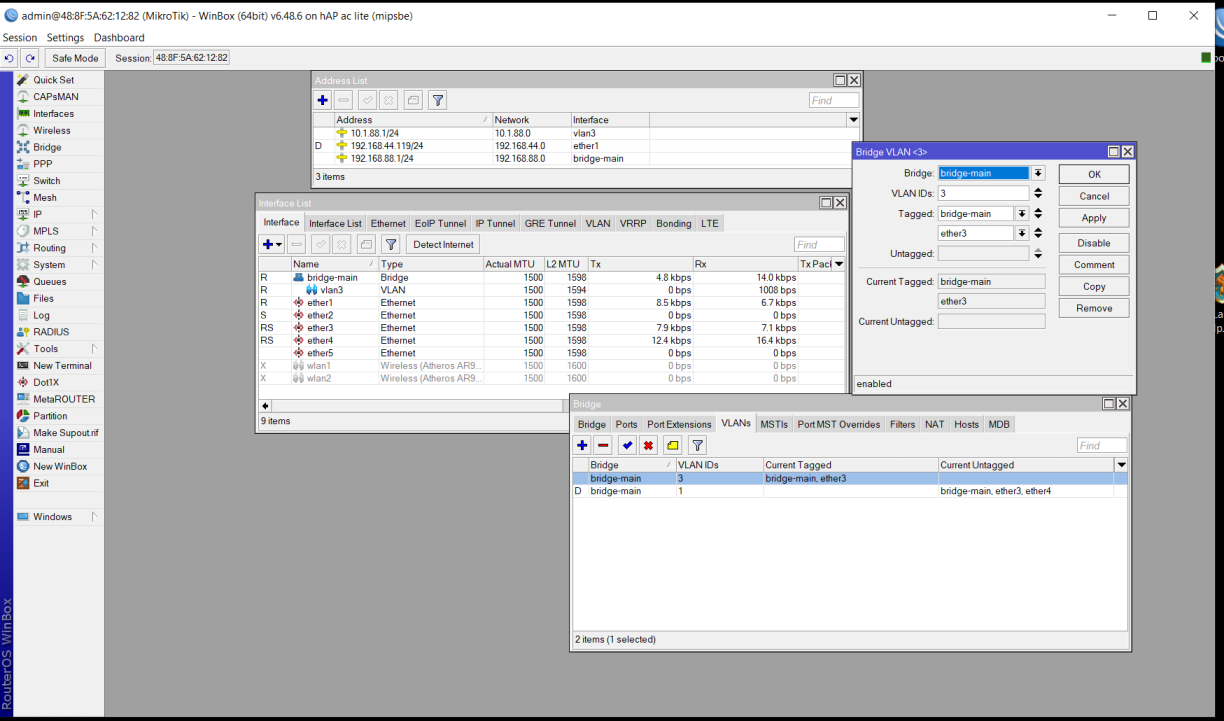Open Session menu
Viewport: 1224px width, 721px height.
(x=19, y=38)
